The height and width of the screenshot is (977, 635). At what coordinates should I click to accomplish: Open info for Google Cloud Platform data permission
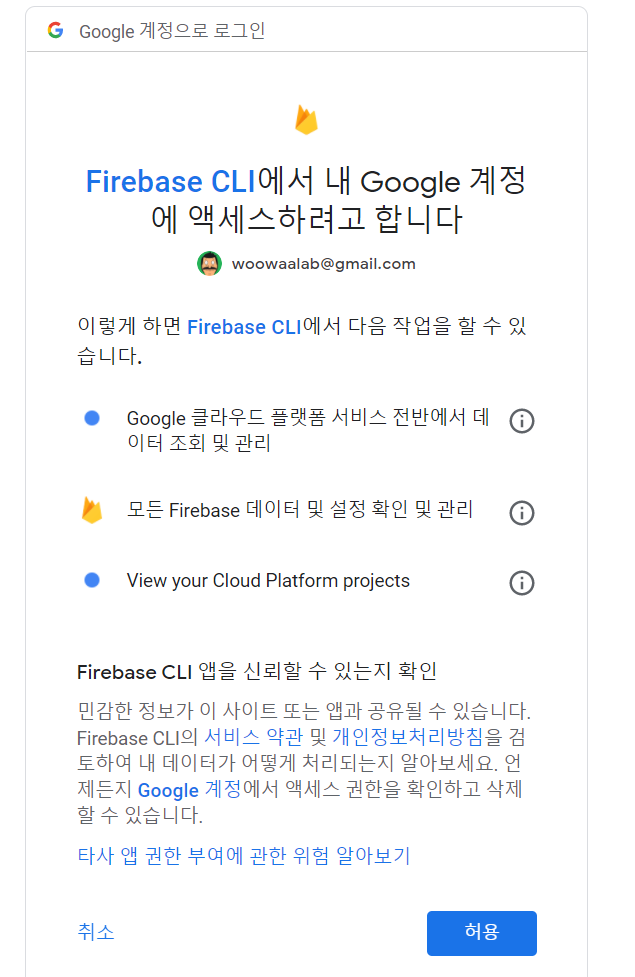coord(522,421)
